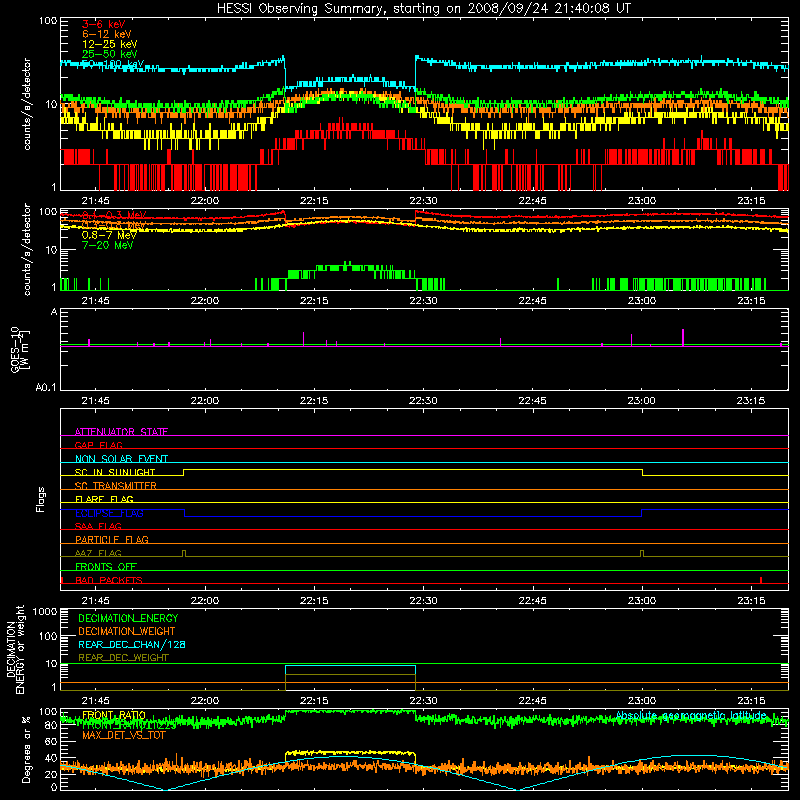Screen dimensions: 800x800
Task: Click '22:45' tick under the MeV panel
Action: point(532,301)
